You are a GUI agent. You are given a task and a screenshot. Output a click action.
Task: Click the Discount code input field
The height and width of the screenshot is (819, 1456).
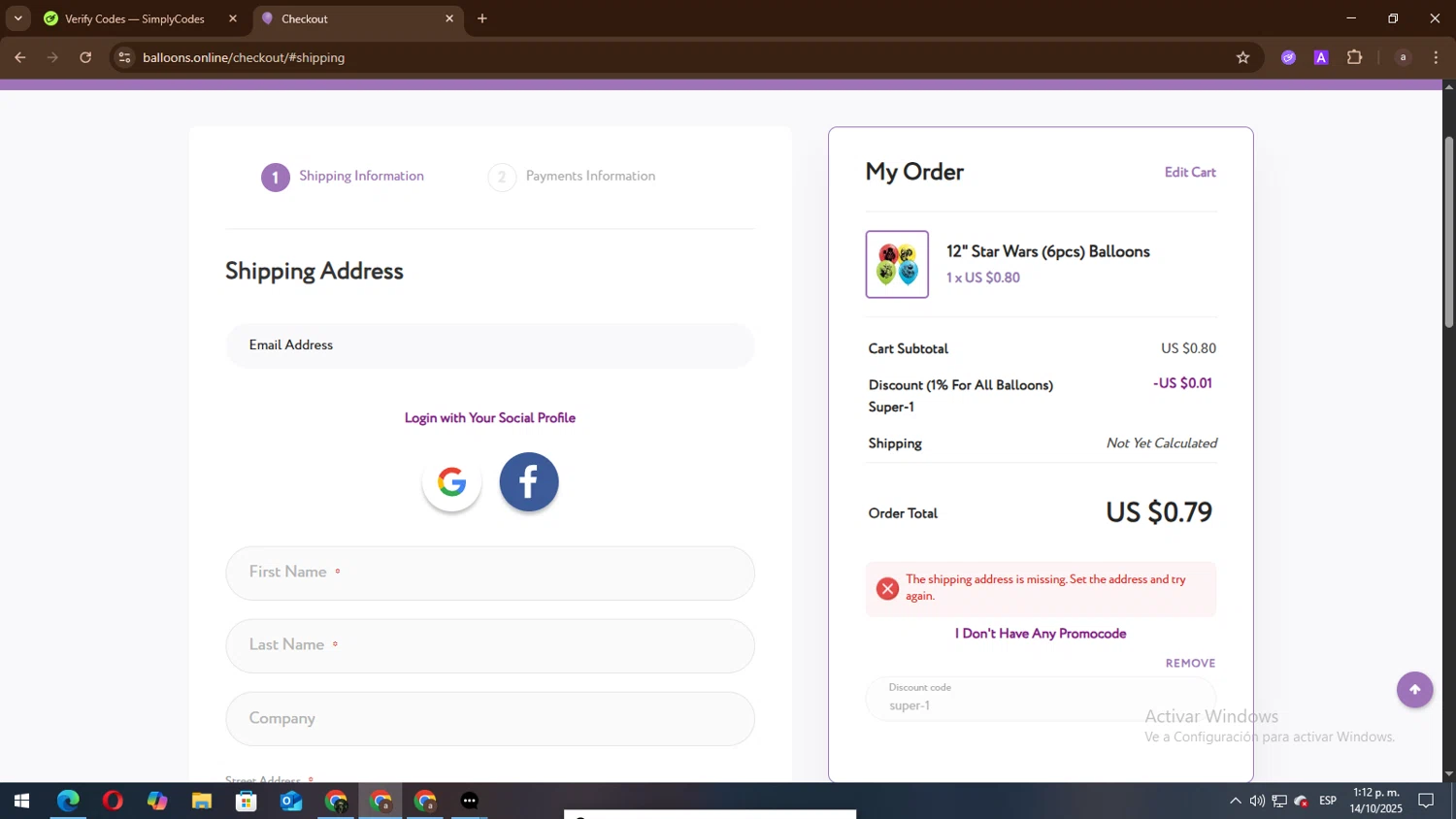1041,698
